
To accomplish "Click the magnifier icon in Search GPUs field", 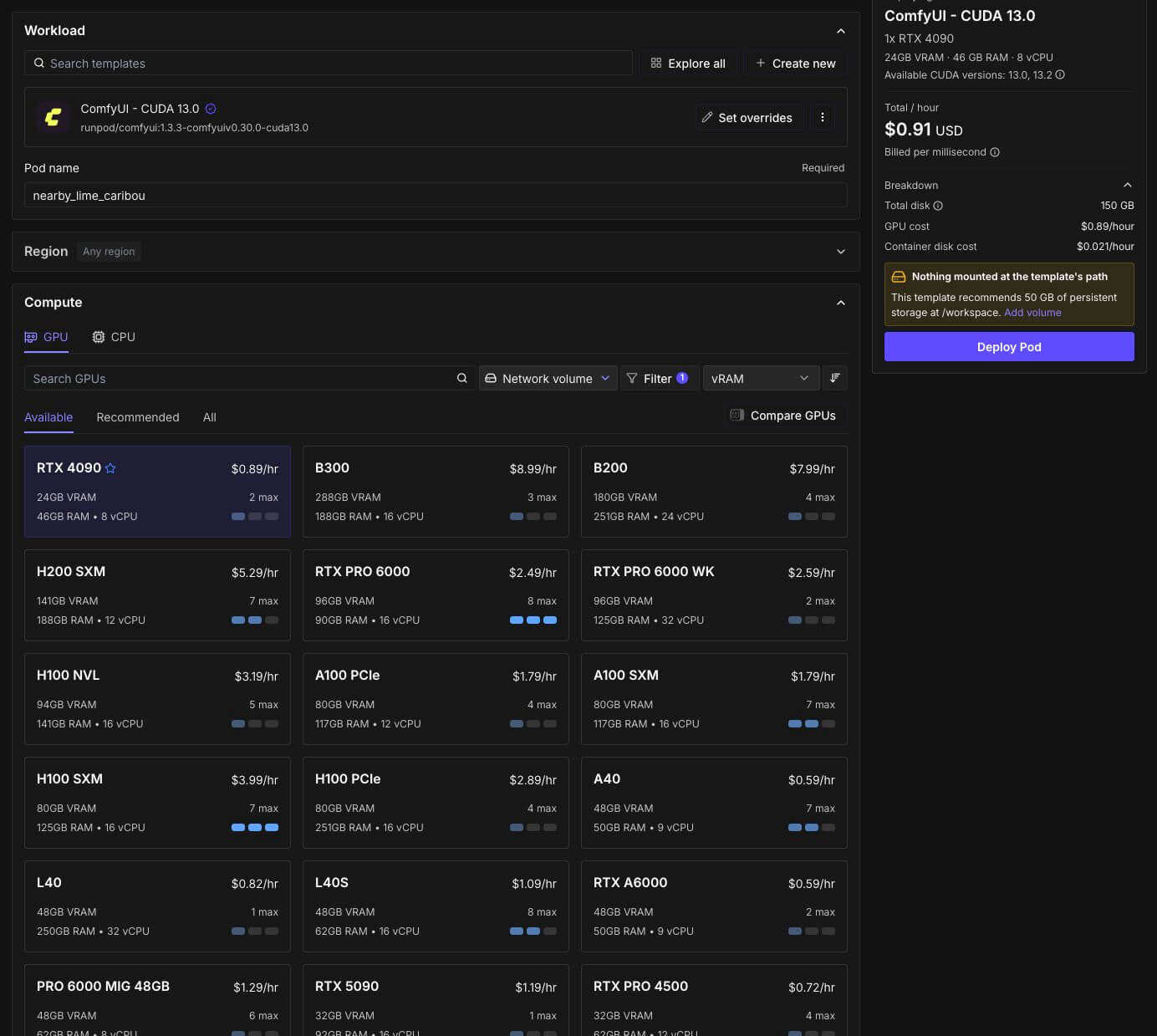I will coord(462,379).
